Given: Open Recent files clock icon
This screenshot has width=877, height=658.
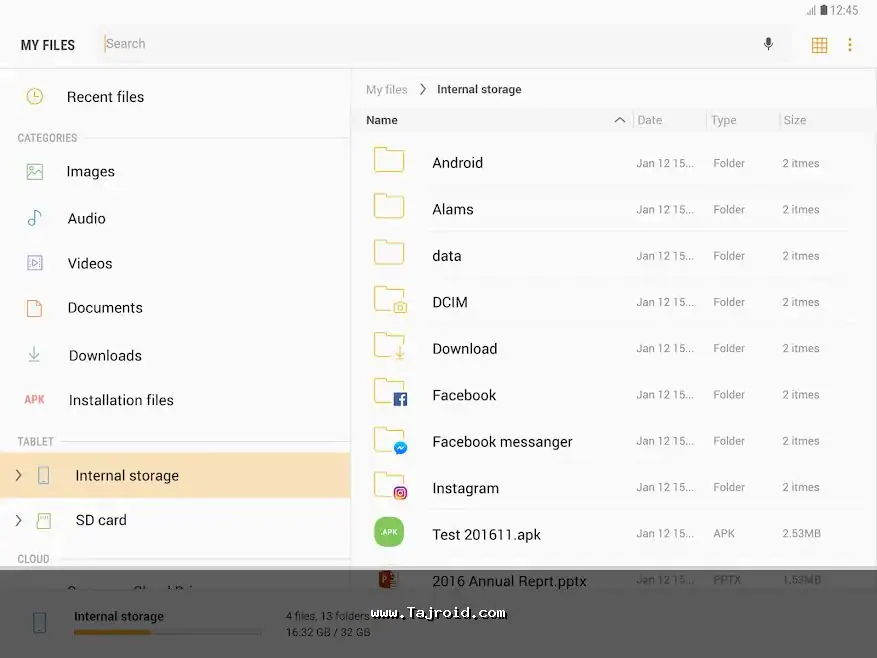Looking at the screenshot, I should [x=35, y=97].
